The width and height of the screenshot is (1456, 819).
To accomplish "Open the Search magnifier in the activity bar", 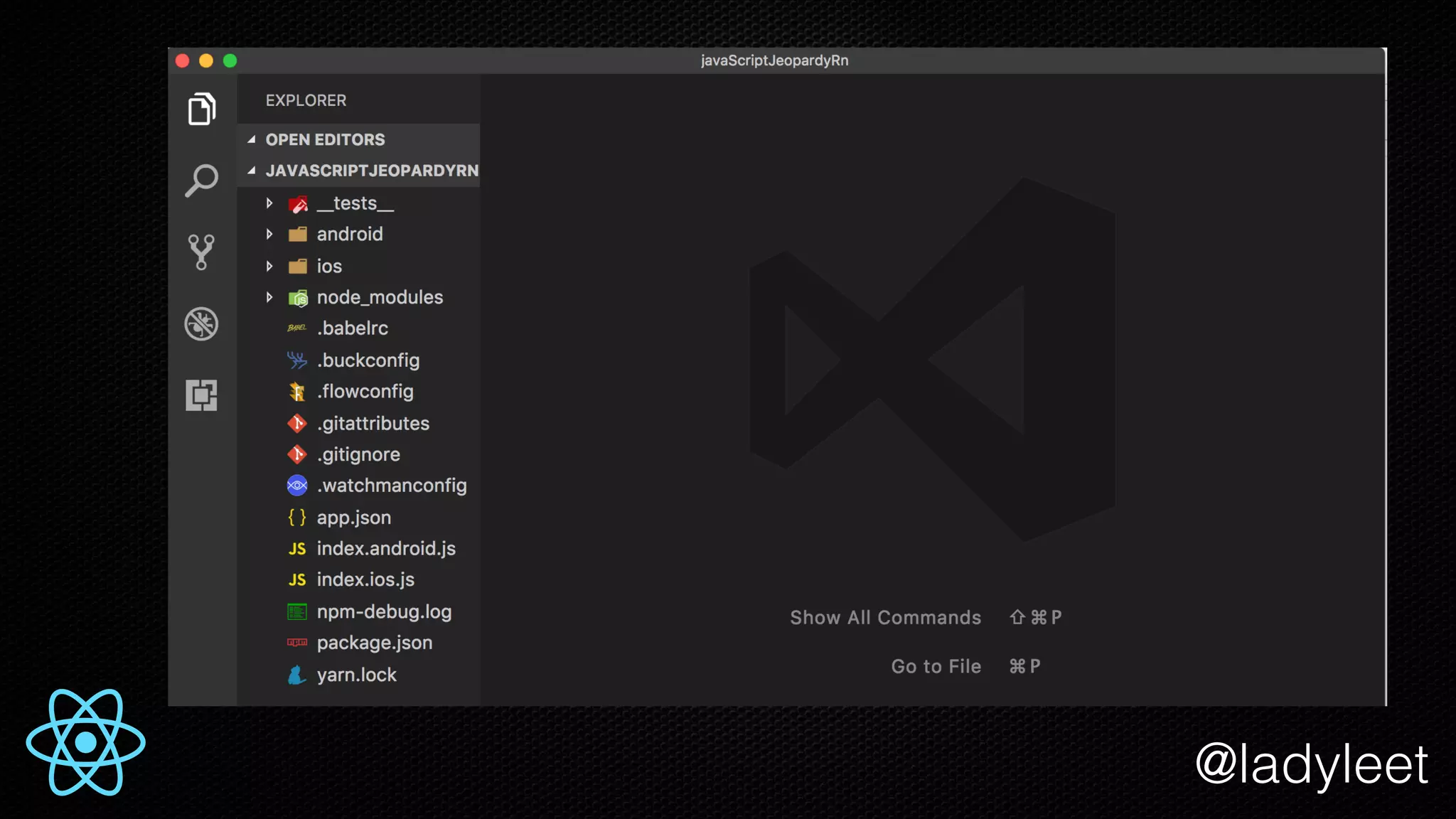I will (x=202, y=181).
